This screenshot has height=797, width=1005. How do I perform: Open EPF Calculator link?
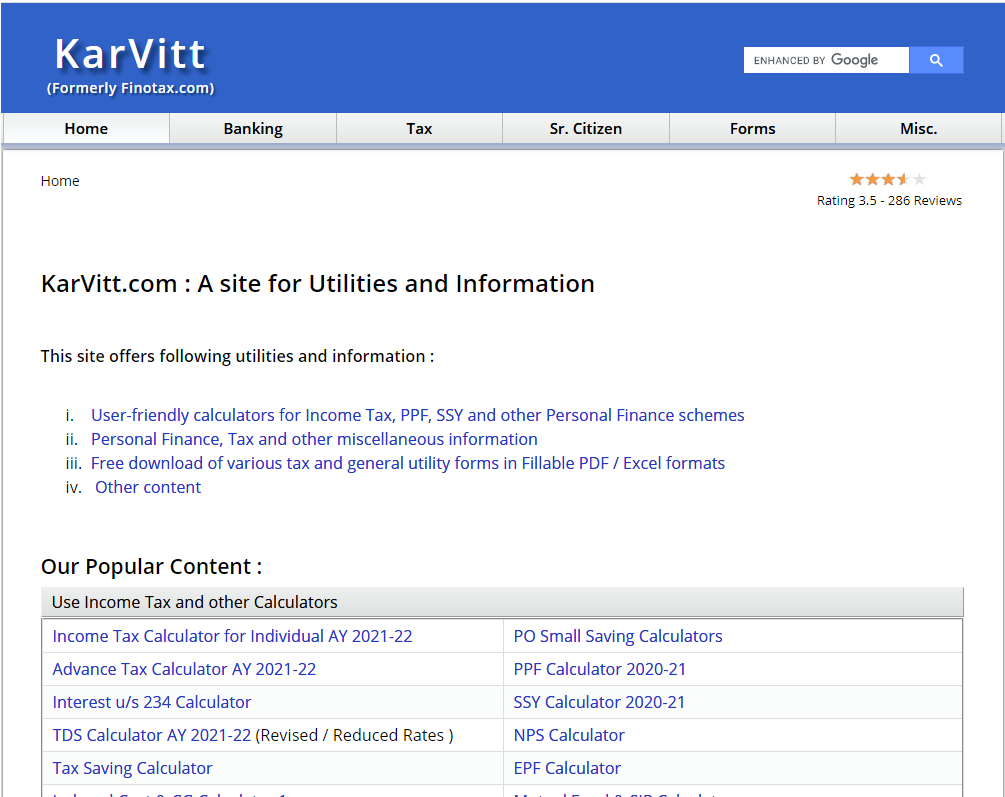click(567, 768)
